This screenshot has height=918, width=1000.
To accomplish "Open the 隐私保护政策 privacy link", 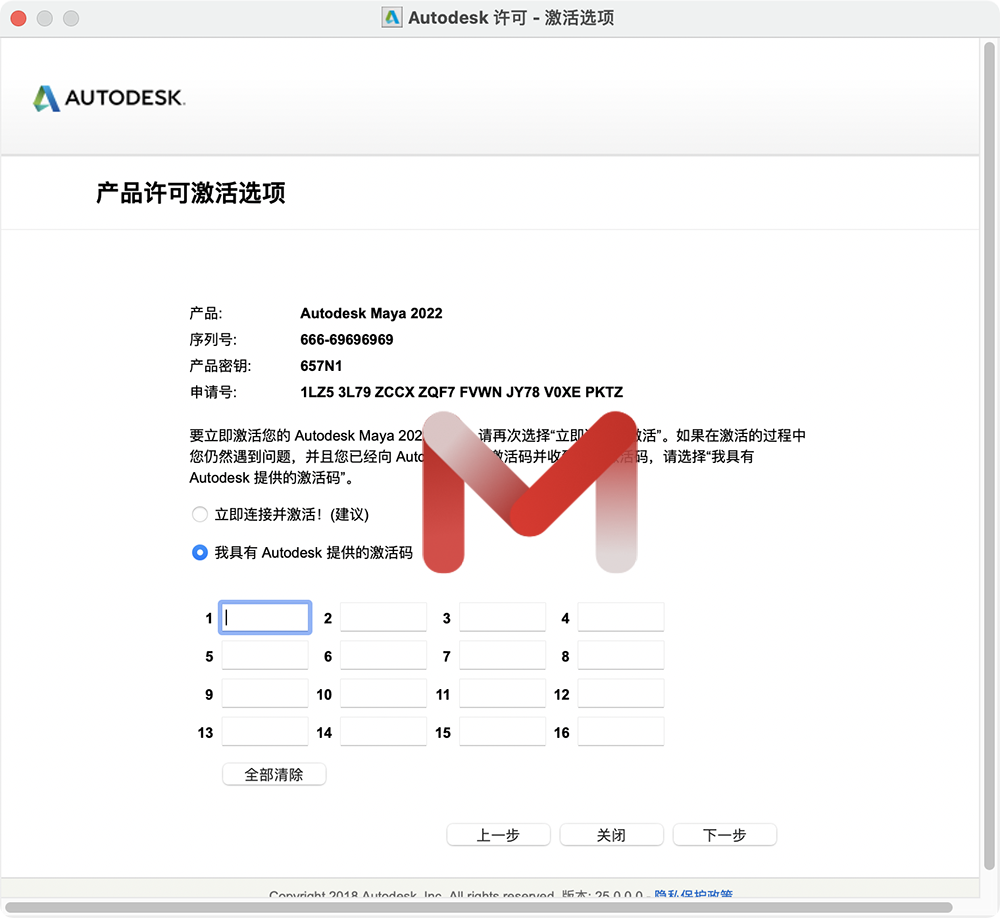I will [693, 894].
